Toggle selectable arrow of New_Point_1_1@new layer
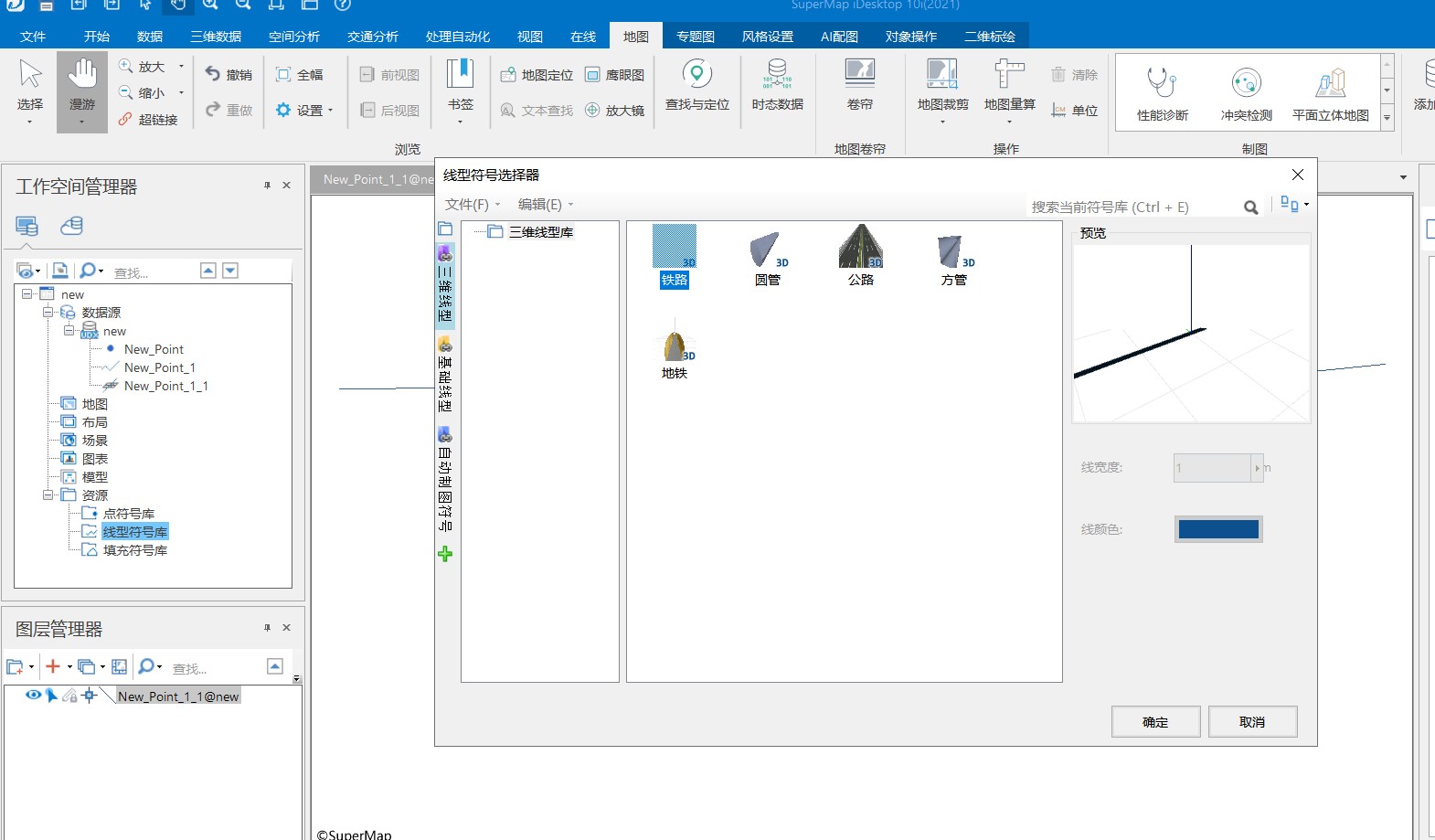 pyautogui.click(x=51, y=696)
